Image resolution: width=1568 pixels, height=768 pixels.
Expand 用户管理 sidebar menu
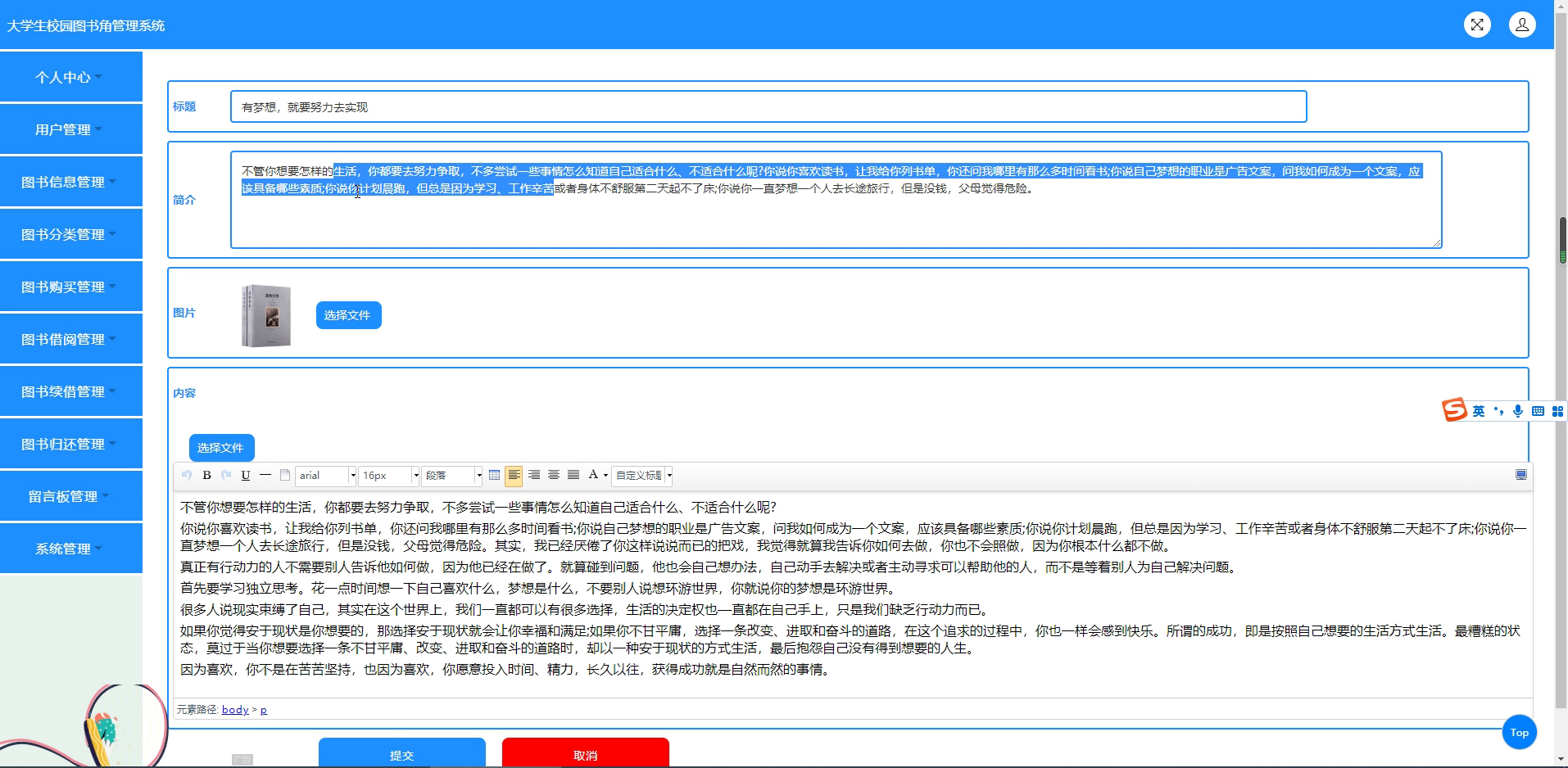[71, 129]
